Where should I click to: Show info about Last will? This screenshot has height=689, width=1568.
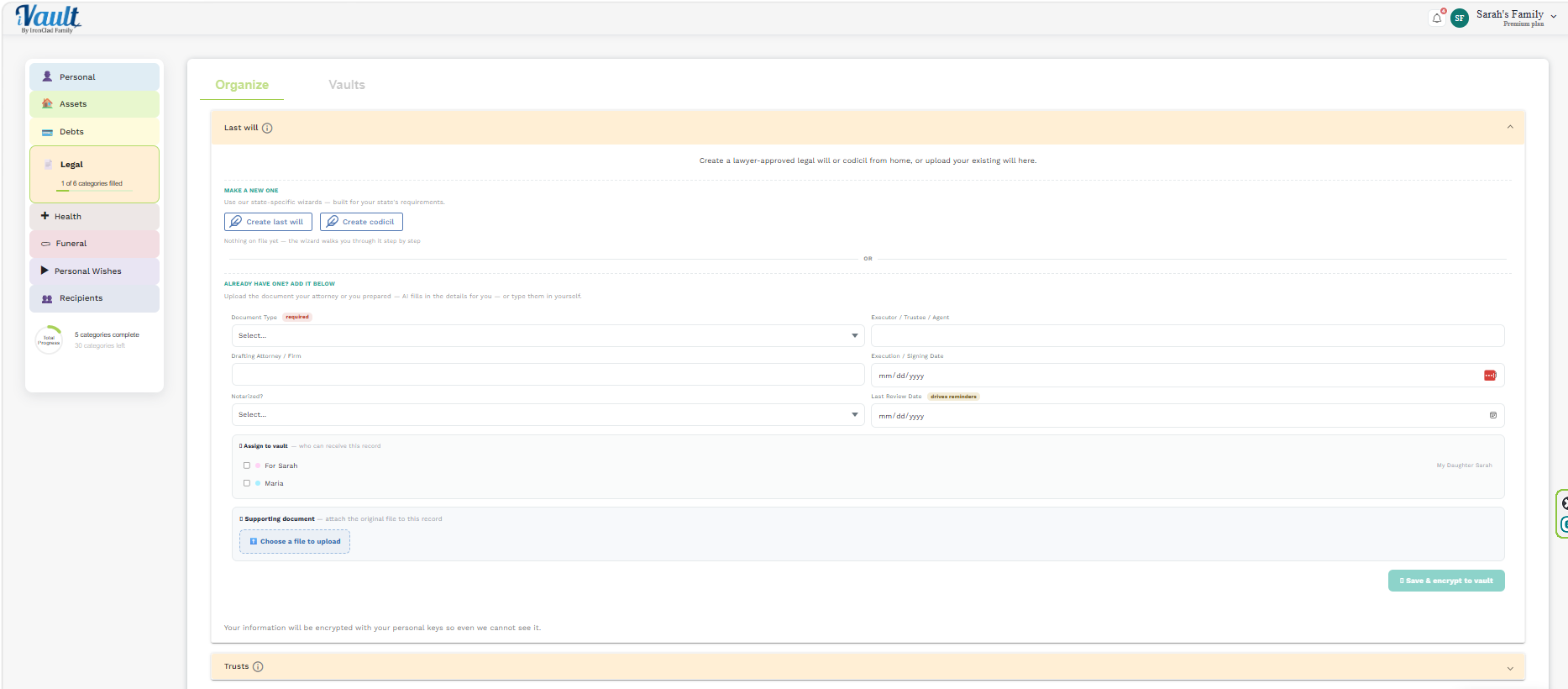tap(267, 128)
